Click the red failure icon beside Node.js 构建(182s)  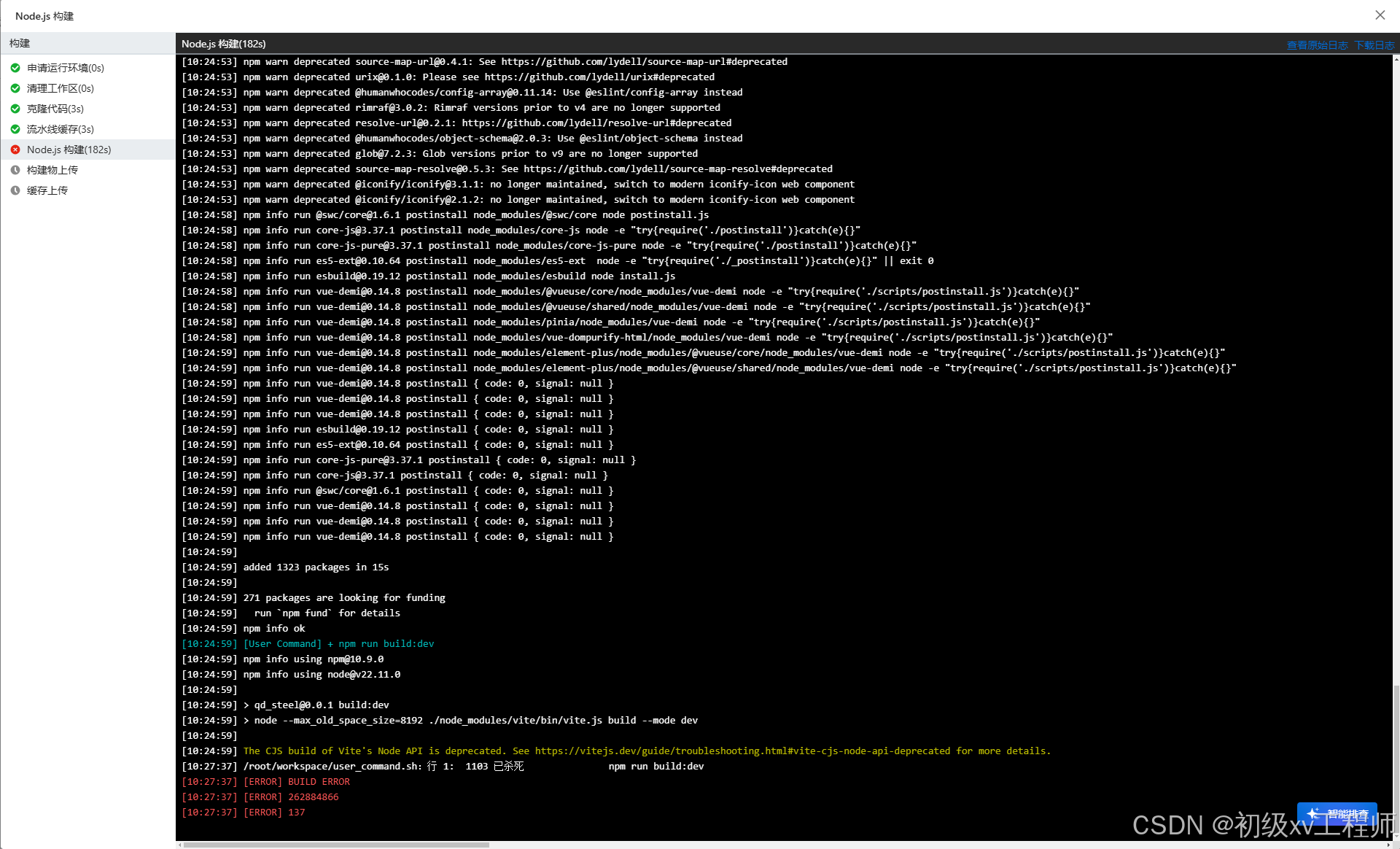pos(15,150)
